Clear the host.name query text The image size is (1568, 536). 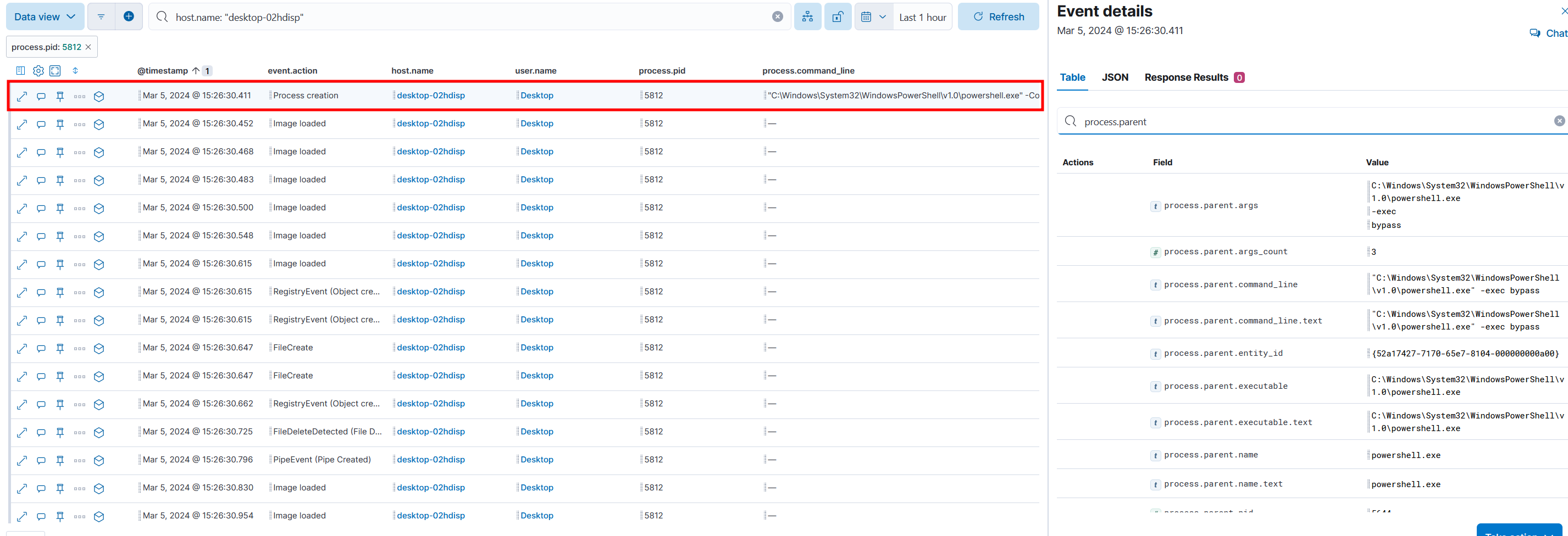777,17
